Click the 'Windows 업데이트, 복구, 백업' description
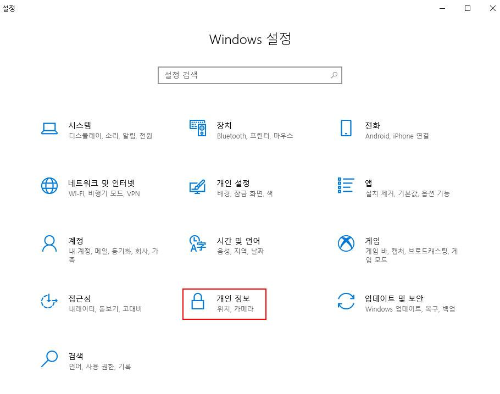Viewport: 500px width, 394px height. pos(410,309)
